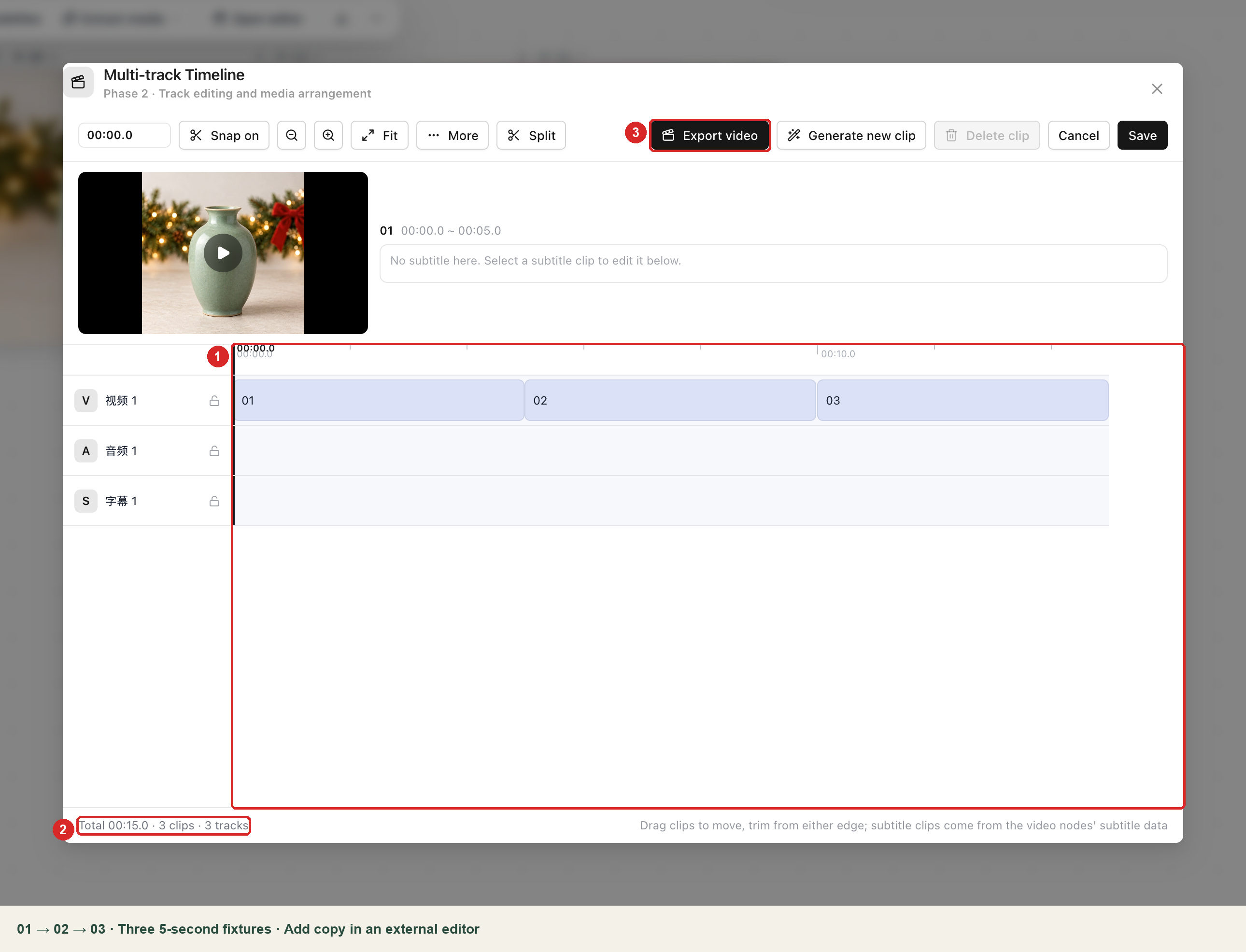Click the A audio track badge

click(85, 451)
